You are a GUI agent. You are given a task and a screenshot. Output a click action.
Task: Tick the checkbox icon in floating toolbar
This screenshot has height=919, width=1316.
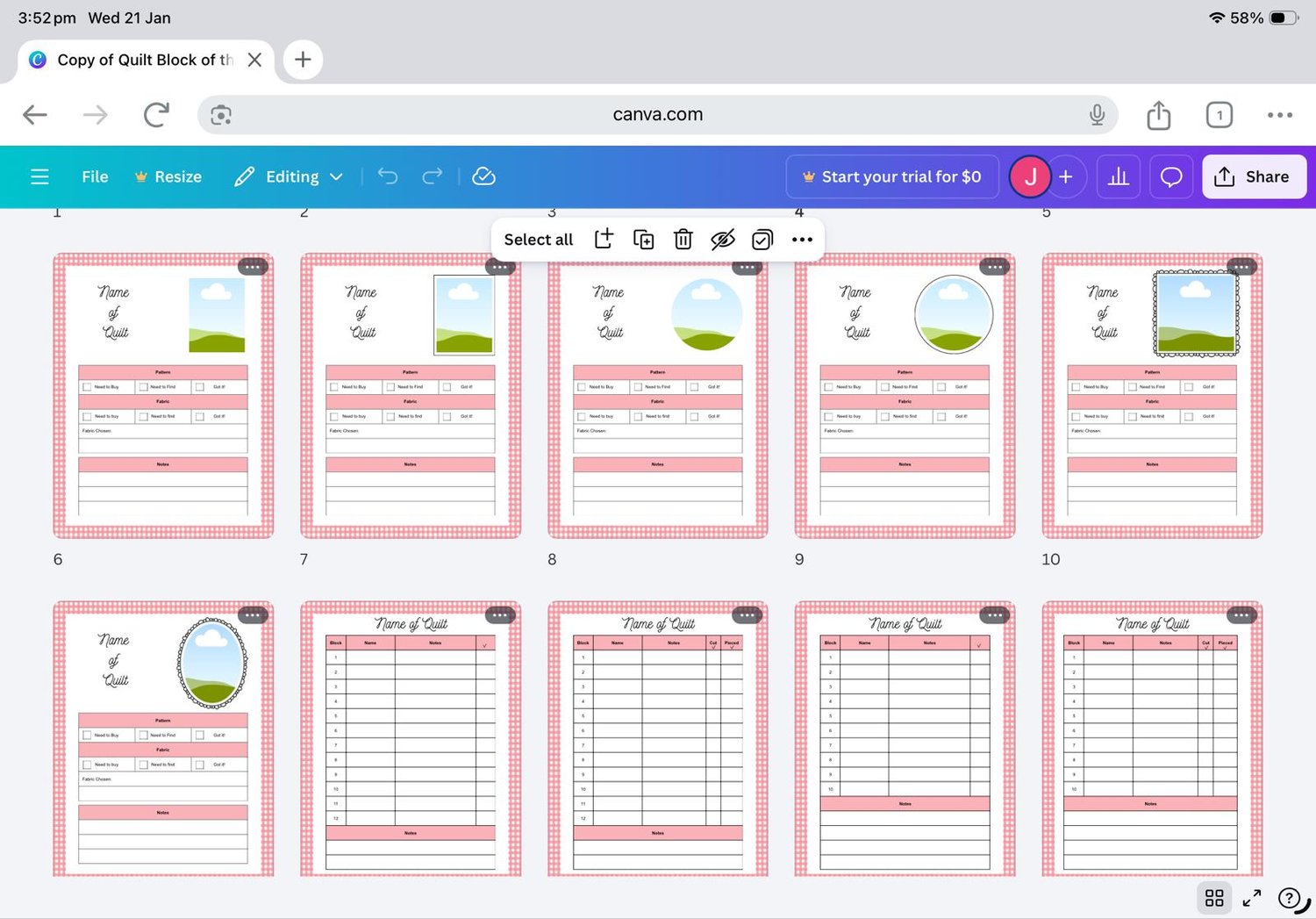click(762, 239)
